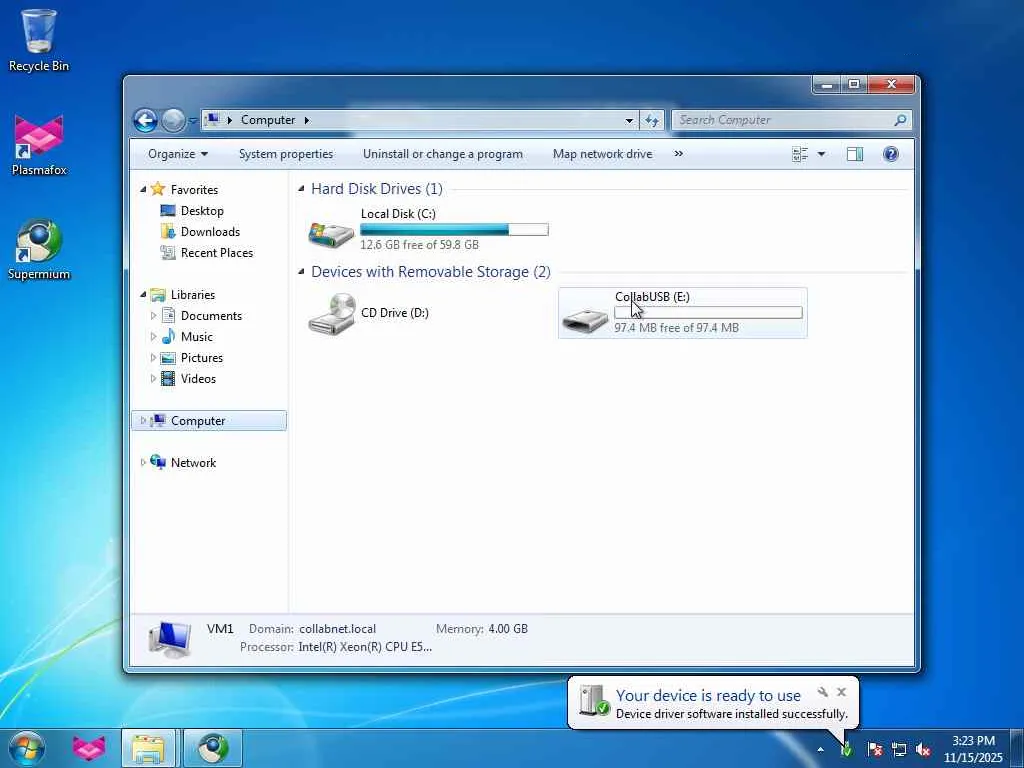Select Recent Places under Favorites
Screen dimensions: 1024x768
tap(217, 253)
